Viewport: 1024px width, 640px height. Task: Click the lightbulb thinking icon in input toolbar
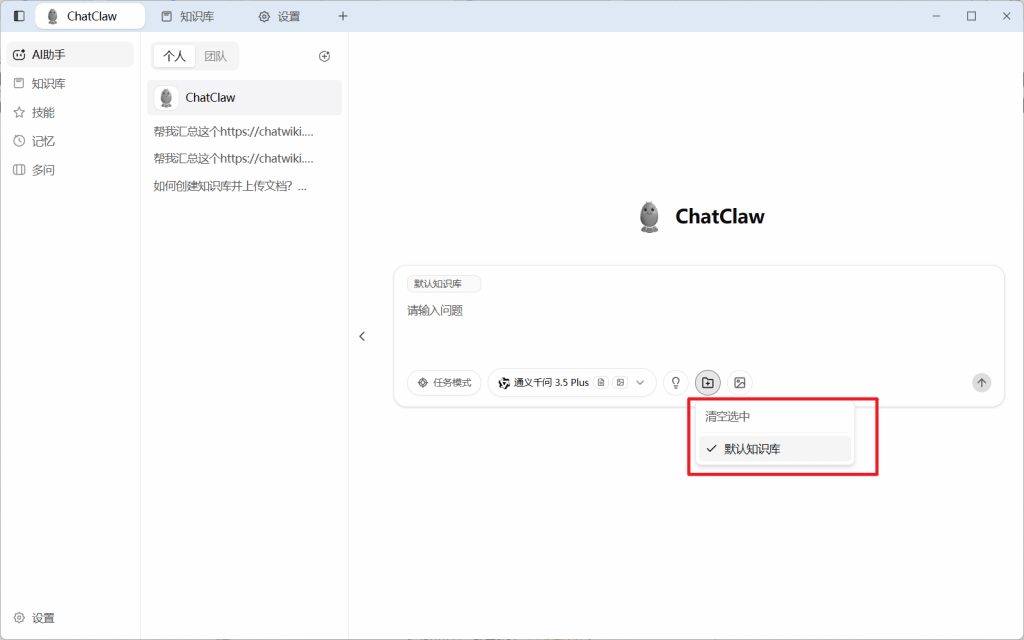click(675, 382)
